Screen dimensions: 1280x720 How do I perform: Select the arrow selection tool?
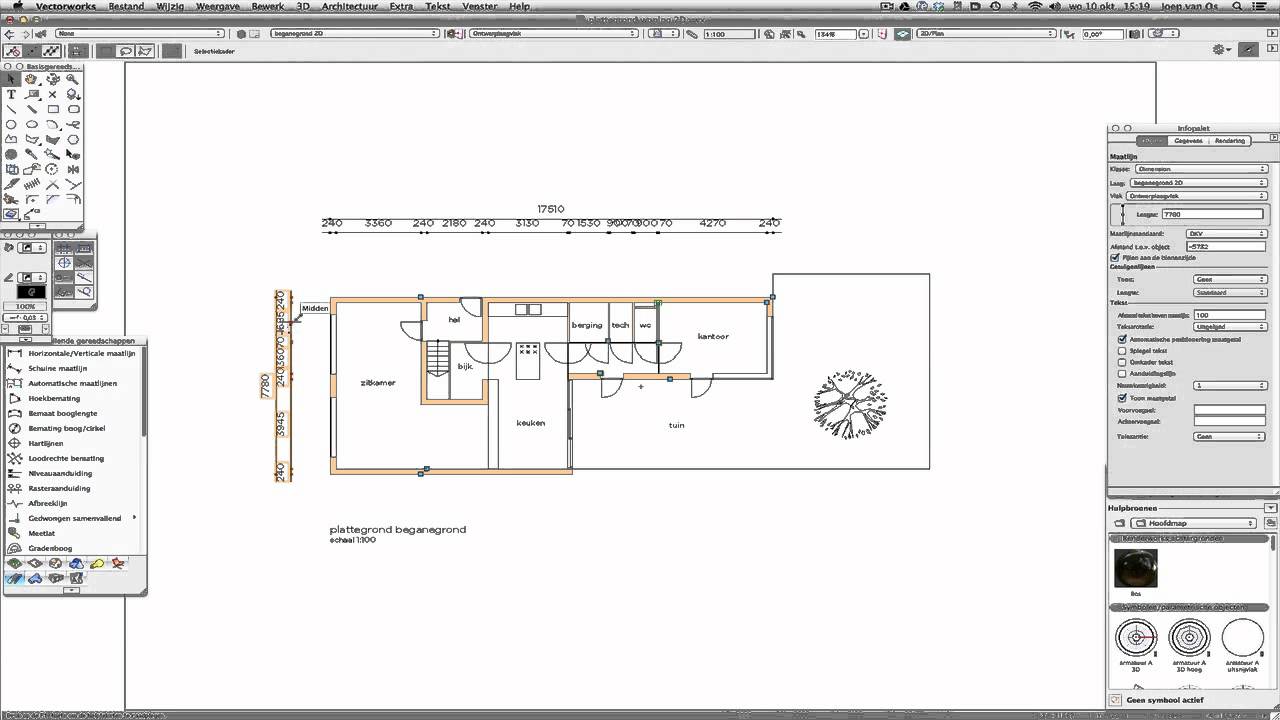11,79
